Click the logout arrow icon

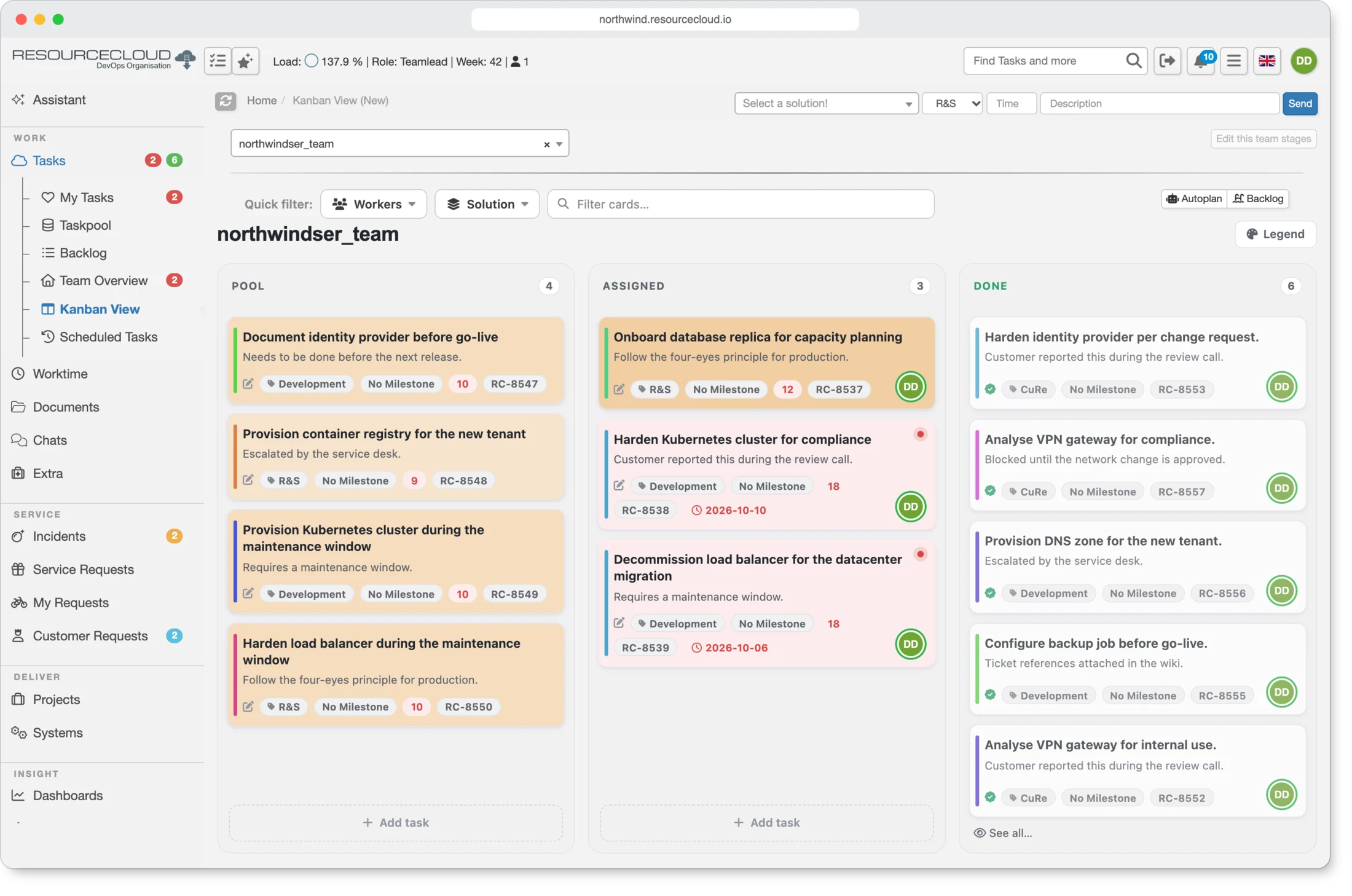[x=1167, y=61]
